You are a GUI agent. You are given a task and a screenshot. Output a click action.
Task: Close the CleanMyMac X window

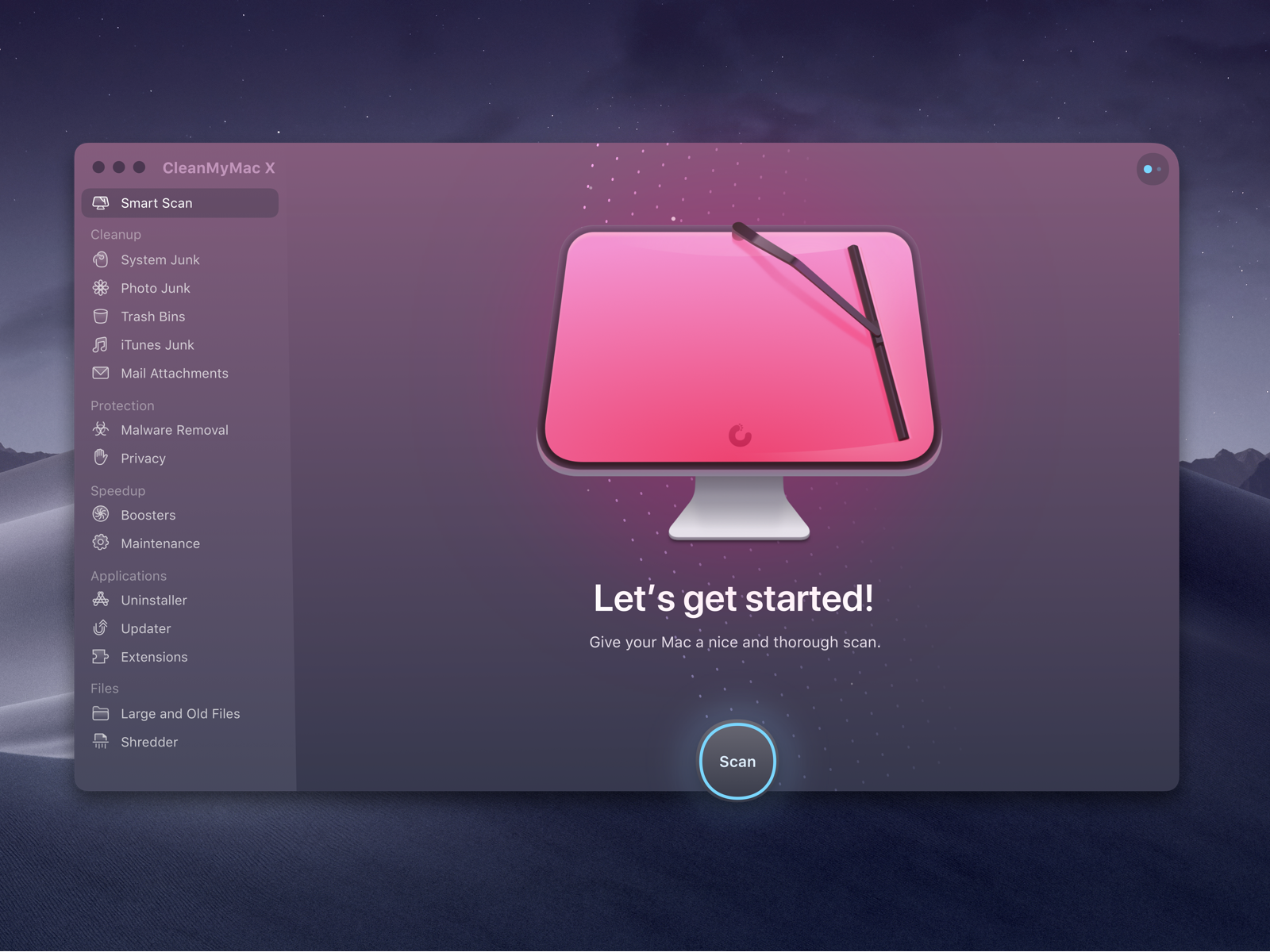pos(98,167)
